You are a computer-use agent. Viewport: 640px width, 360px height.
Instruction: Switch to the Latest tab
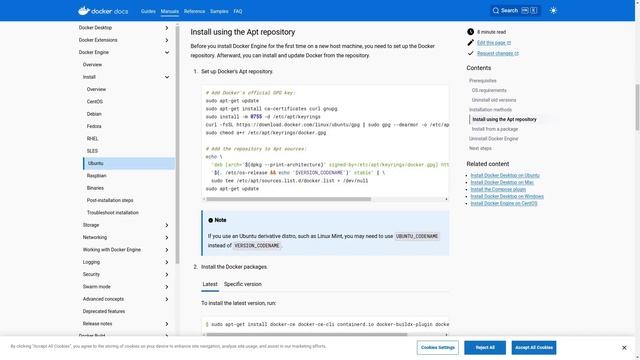(x=210, y=284)
